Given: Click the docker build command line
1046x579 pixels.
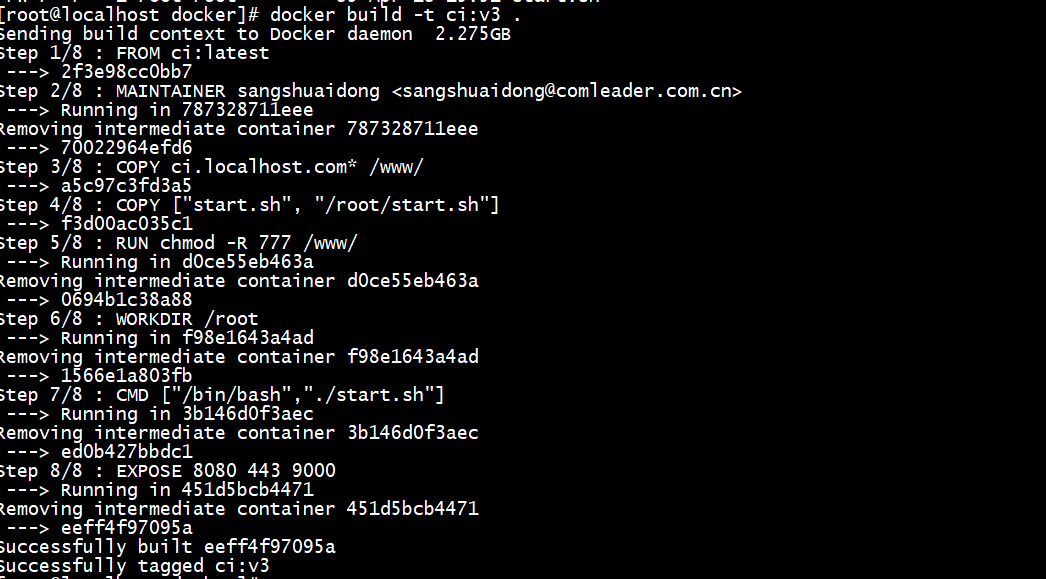Looking at the screenshot, I should (x=259, y=15).
